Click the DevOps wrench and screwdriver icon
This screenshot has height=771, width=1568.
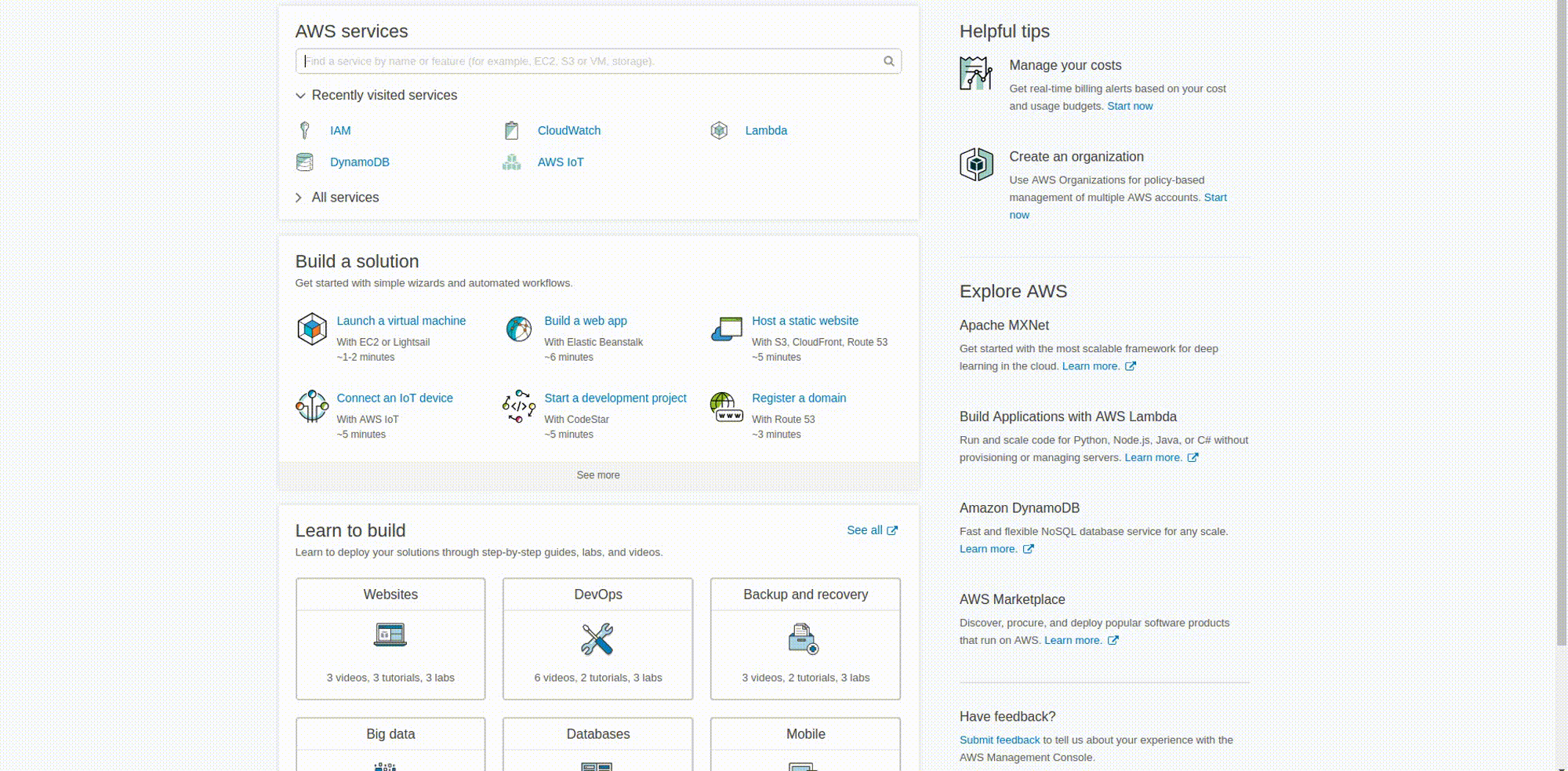pyautogui.click(x=597, y=639)
